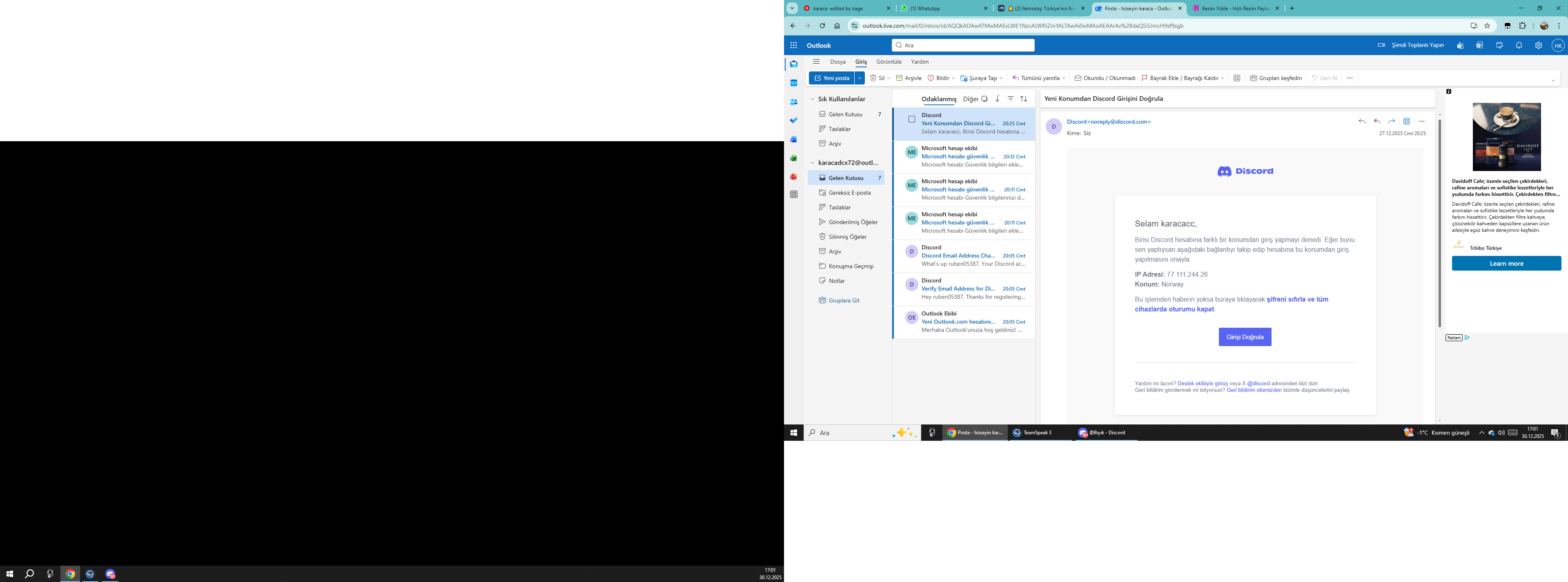
Task: Open the Gereksiz E-posta folder
Action: click(x=846, y=193)
